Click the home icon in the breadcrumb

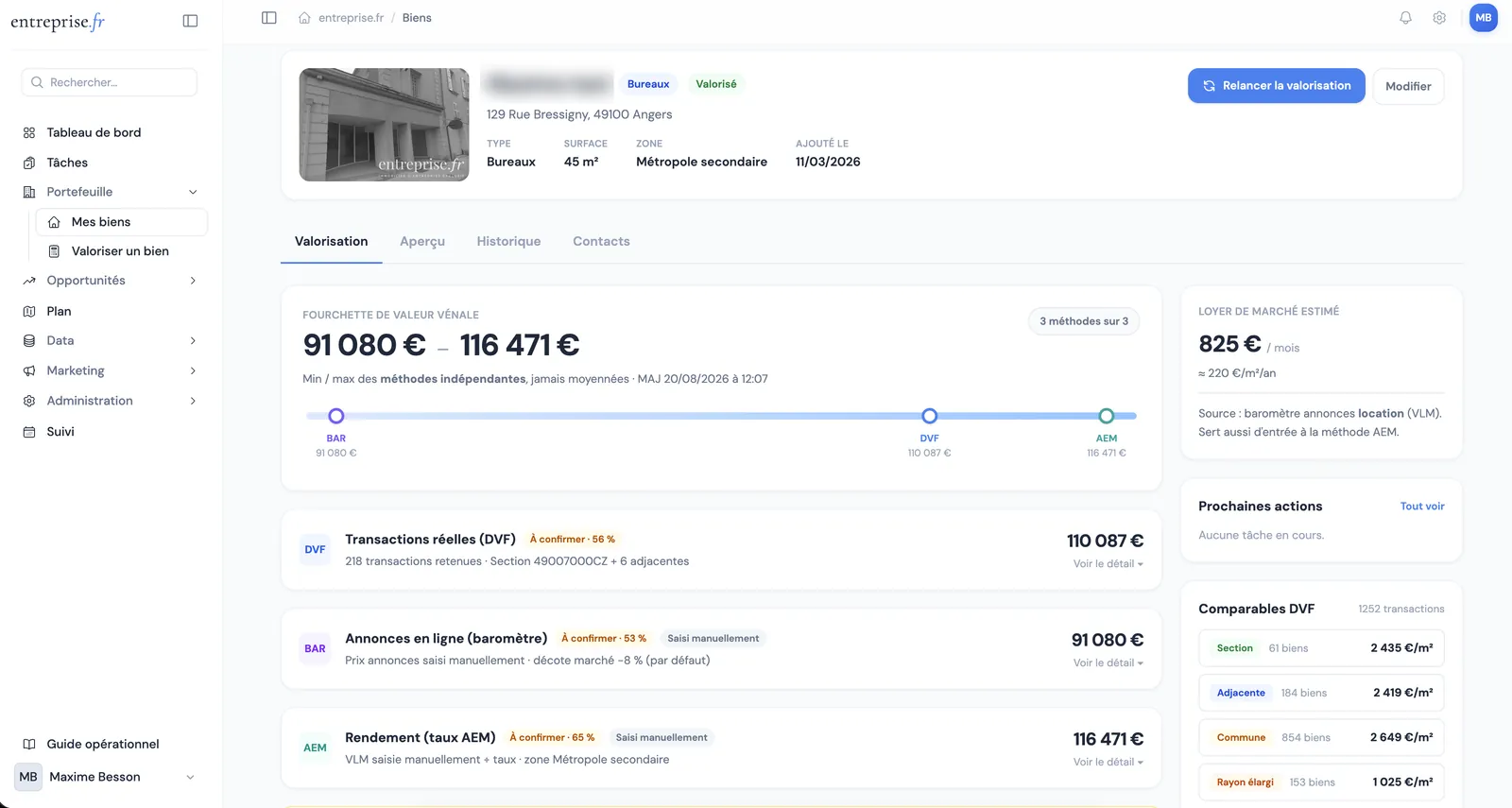tap(304, 18)
